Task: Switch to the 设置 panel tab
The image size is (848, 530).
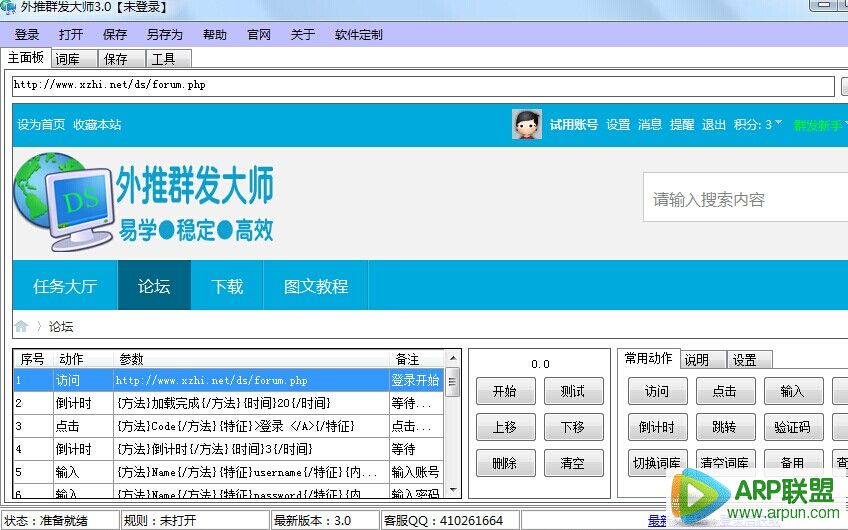Action: pos(749,360)
